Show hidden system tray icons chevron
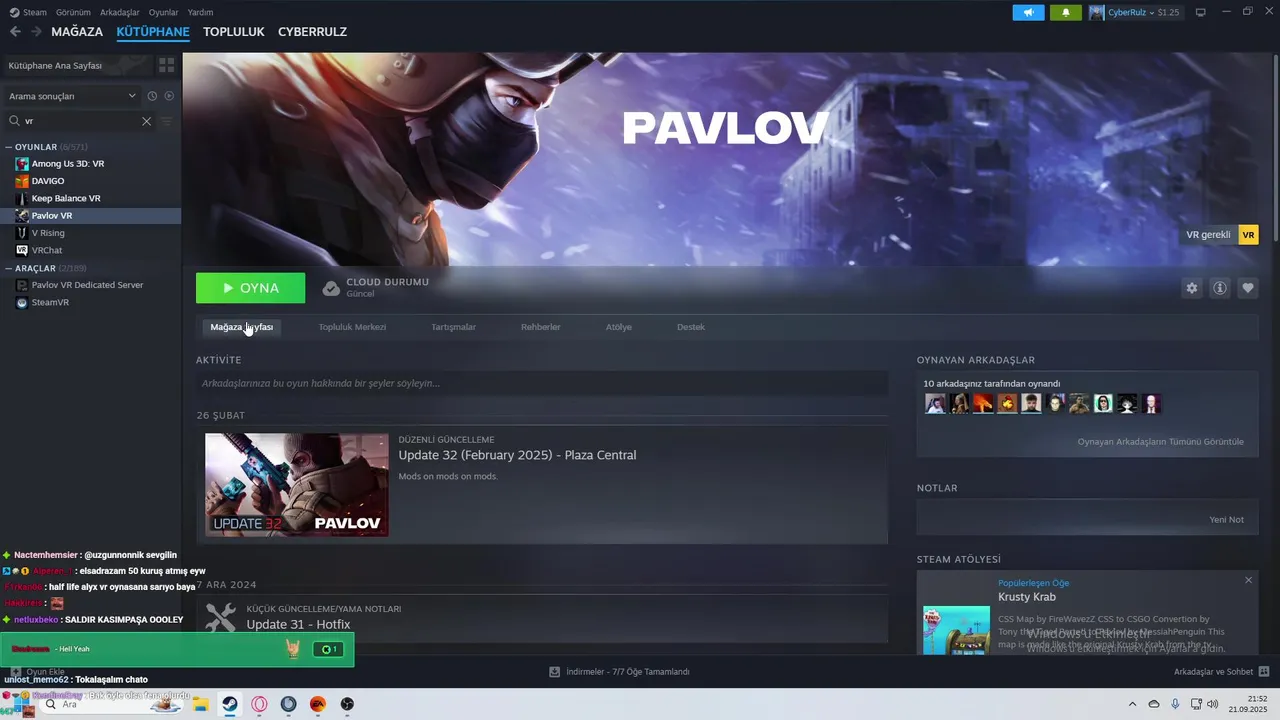The width and height of the screenshot is (1280, 720). (1132, 704)
